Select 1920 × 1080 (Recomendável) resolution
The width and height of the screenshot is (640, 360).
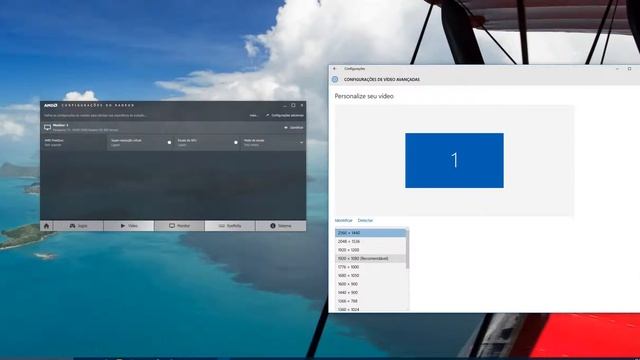pyautogui.click(x=371, y=258)
